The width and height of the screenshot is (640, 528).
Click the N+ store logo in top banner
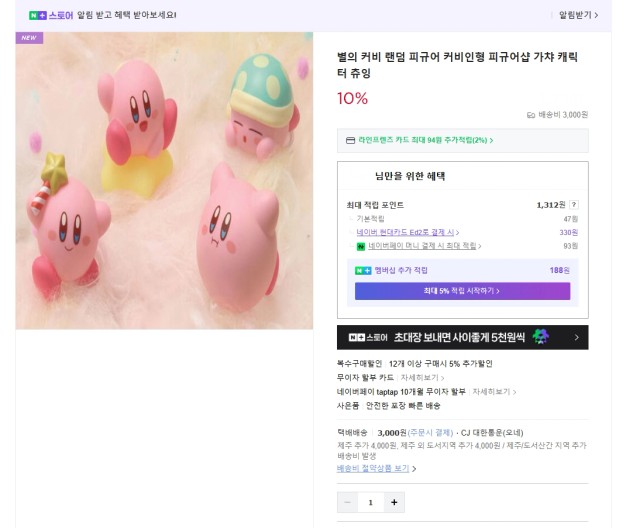point(51,16)
